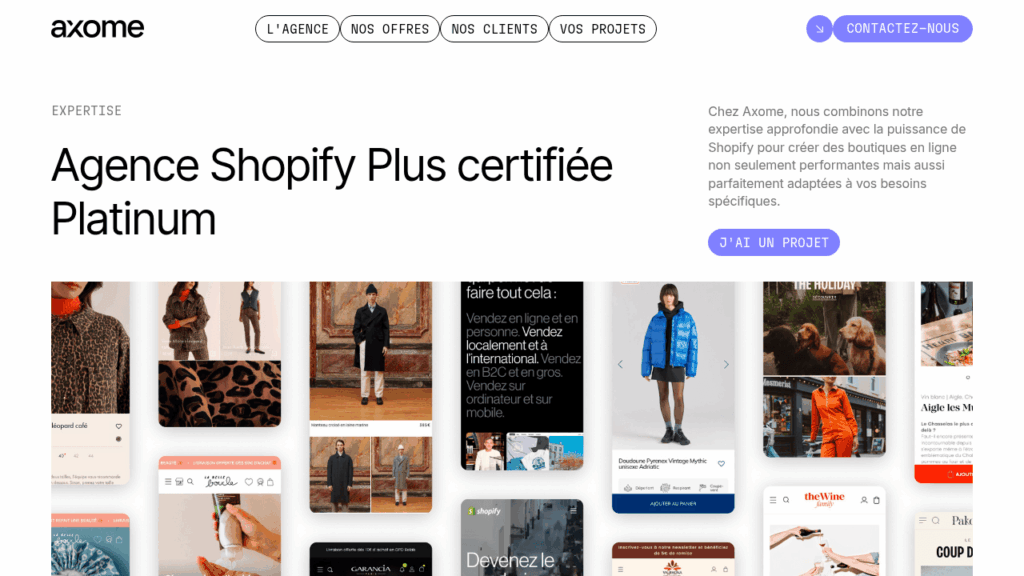
Task: Open the VOS PROJETS menu item
Action: pos(603,29)
